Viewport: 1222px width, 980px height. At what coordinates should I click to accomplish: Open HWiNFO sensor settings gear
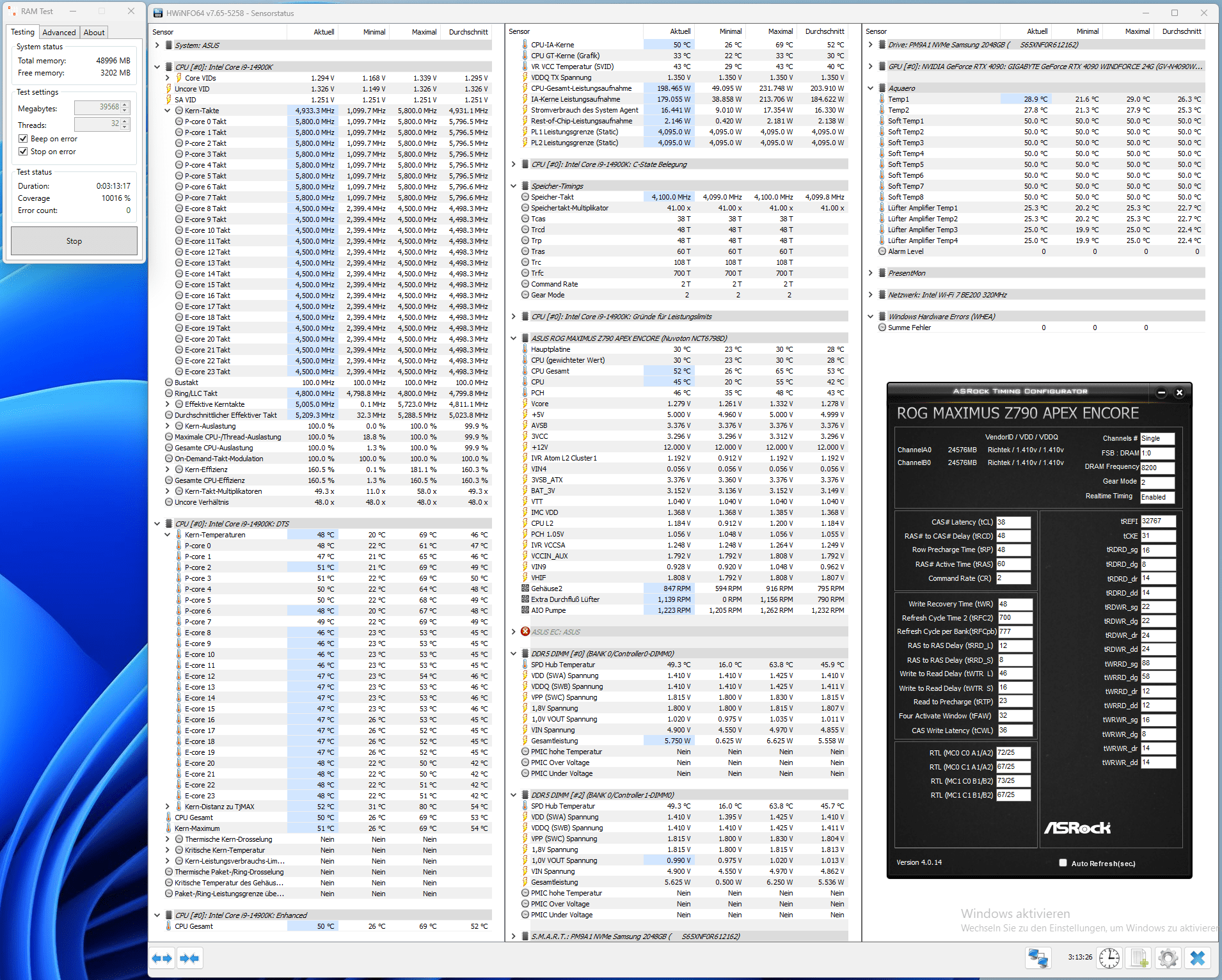click(1168, 958)
